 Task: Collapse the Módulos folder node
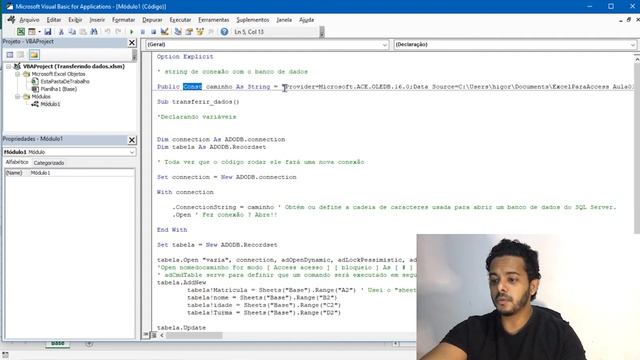(18, 97)
